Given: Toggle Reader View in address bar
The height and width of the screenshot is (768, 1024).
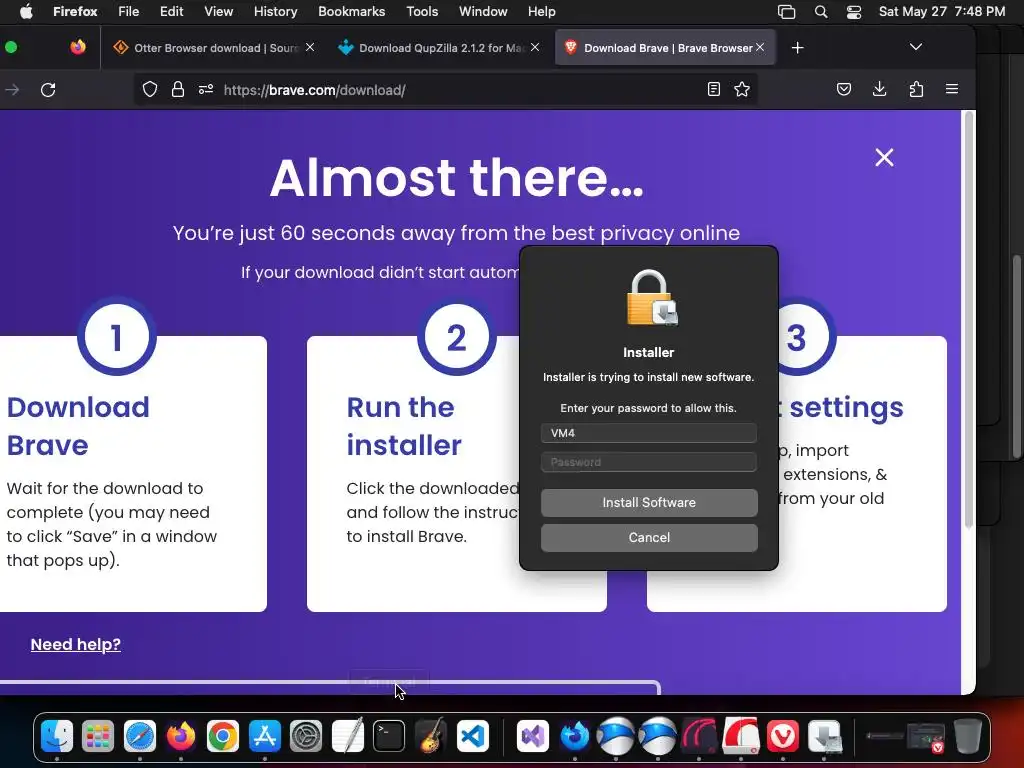Looking at the screenshot, I should [714, 89].
